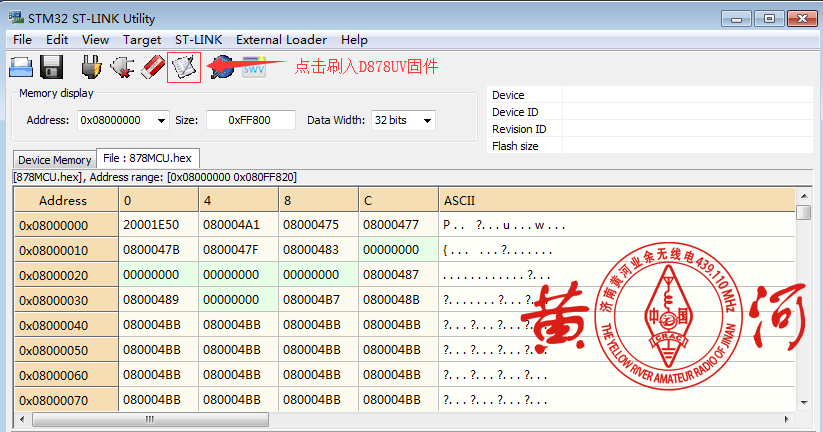The height and width of the screenshot is (432, 823).
Task: Click address row 0x08000060
Action: coord(66,375)
